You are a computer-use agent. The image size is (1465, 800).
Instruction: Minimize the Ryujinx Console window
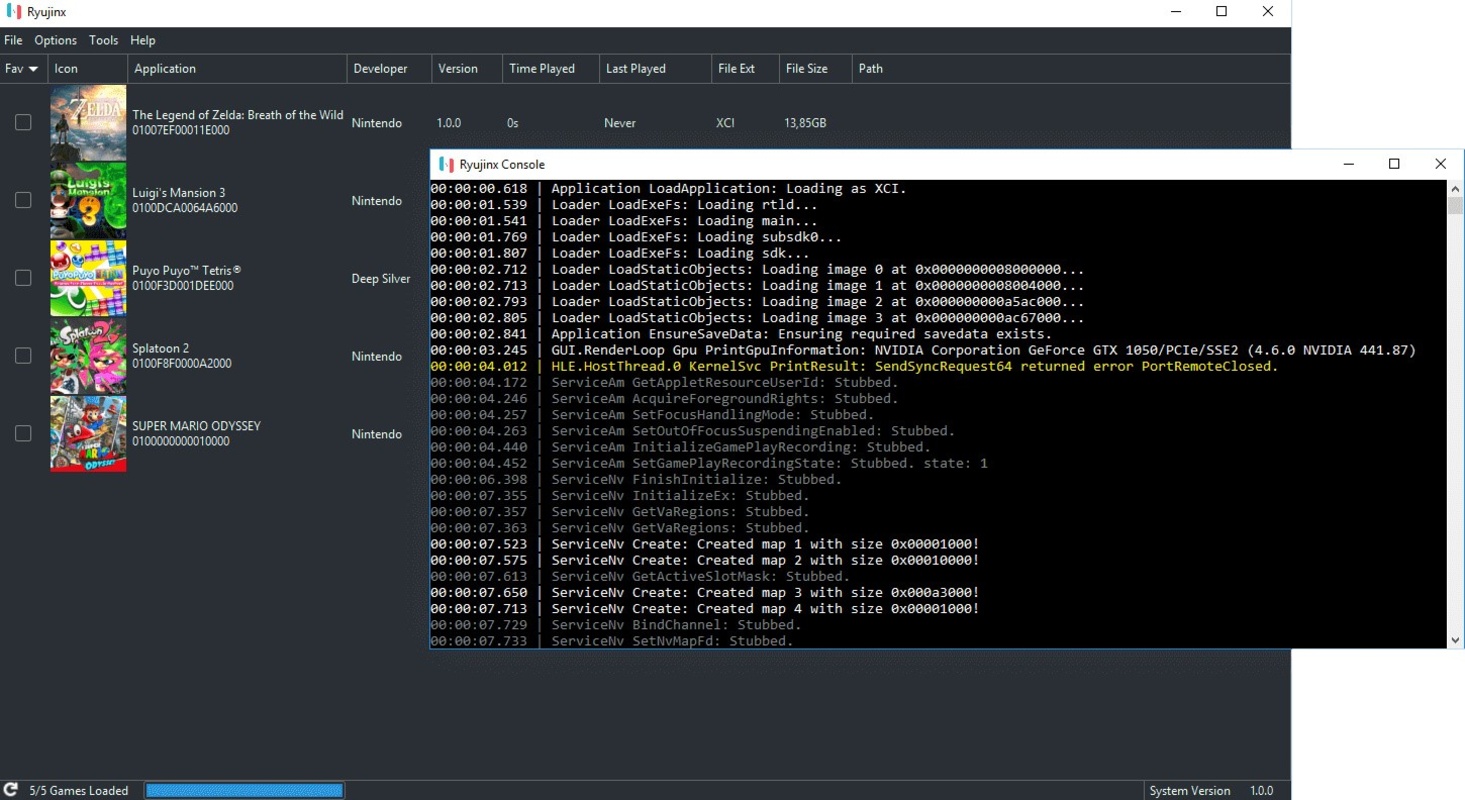[1349, 164]
